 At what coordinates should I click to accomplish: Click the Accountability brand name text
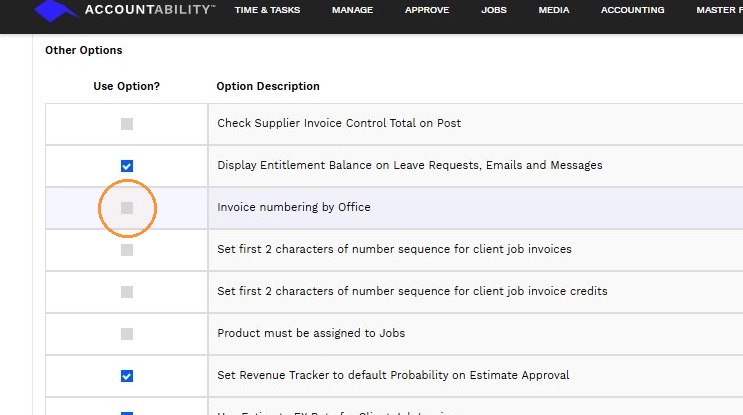pos(150,9)
